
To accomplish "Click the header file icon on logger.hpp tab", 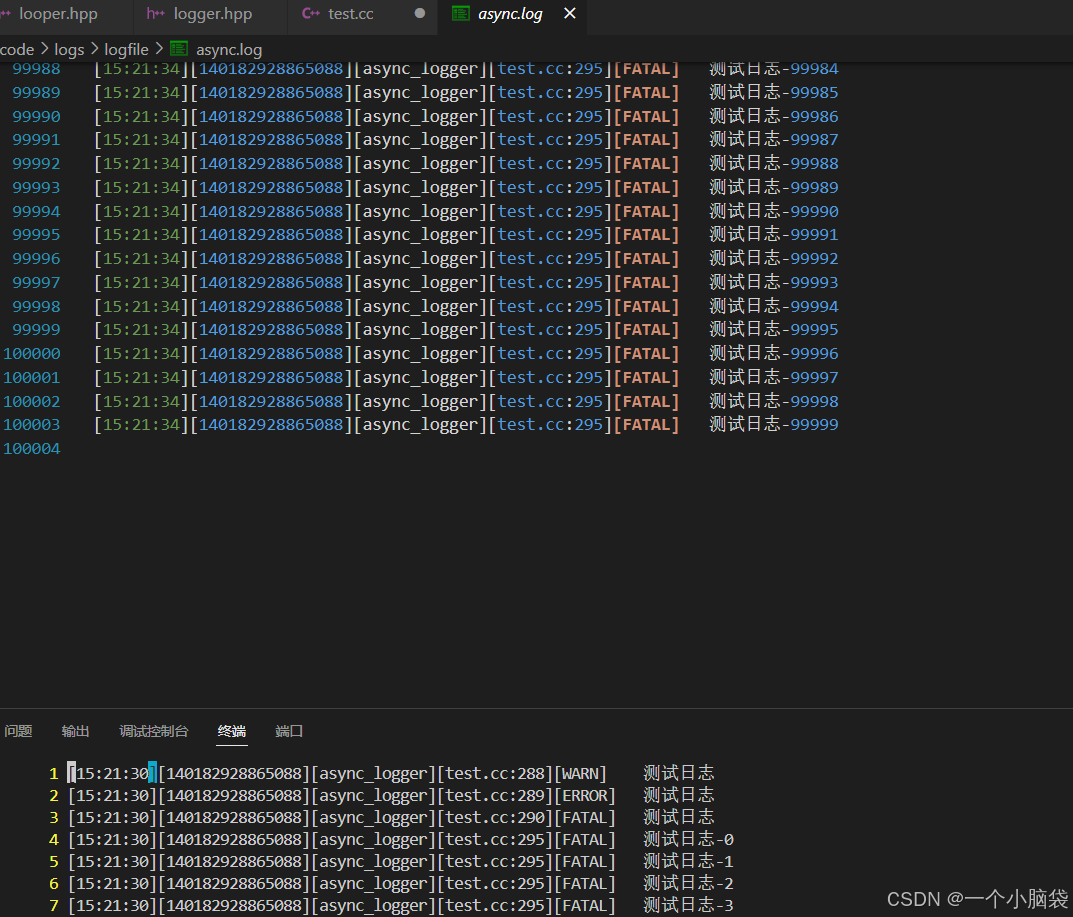I will [155, 13].
